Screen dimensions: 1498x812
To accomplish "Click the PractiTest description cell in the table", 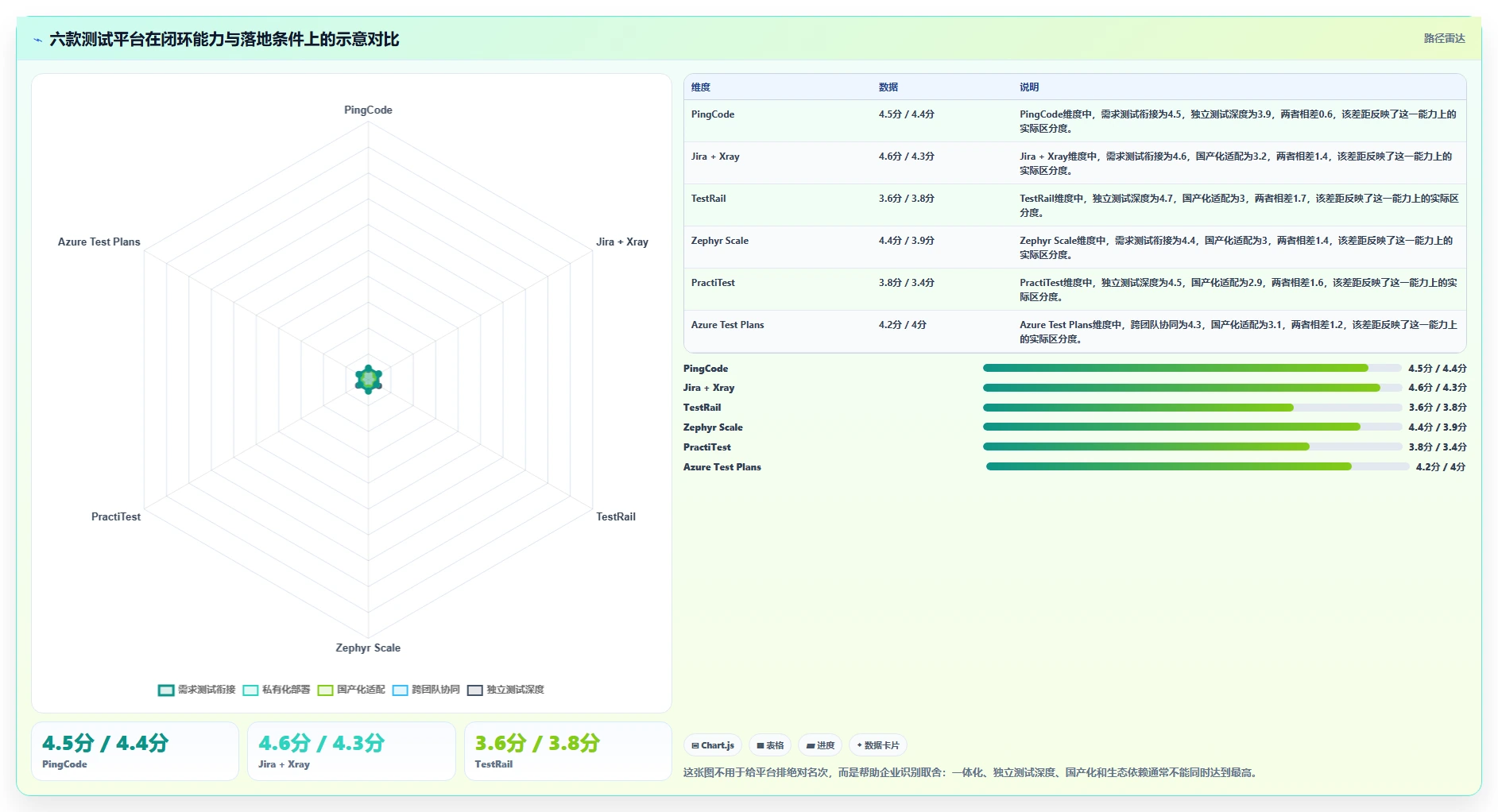I will pos(1238,289).
